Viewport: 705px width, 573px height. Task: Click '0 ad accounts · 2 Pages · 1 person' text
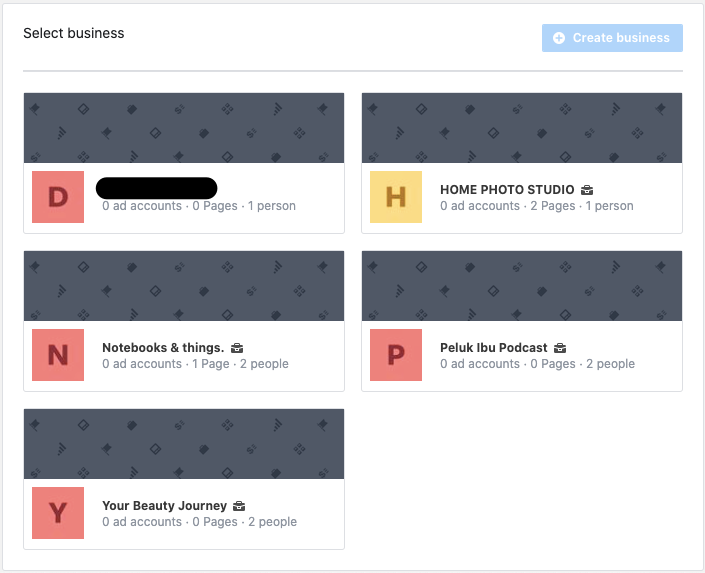pyautogui.click(x=537, y=206)
